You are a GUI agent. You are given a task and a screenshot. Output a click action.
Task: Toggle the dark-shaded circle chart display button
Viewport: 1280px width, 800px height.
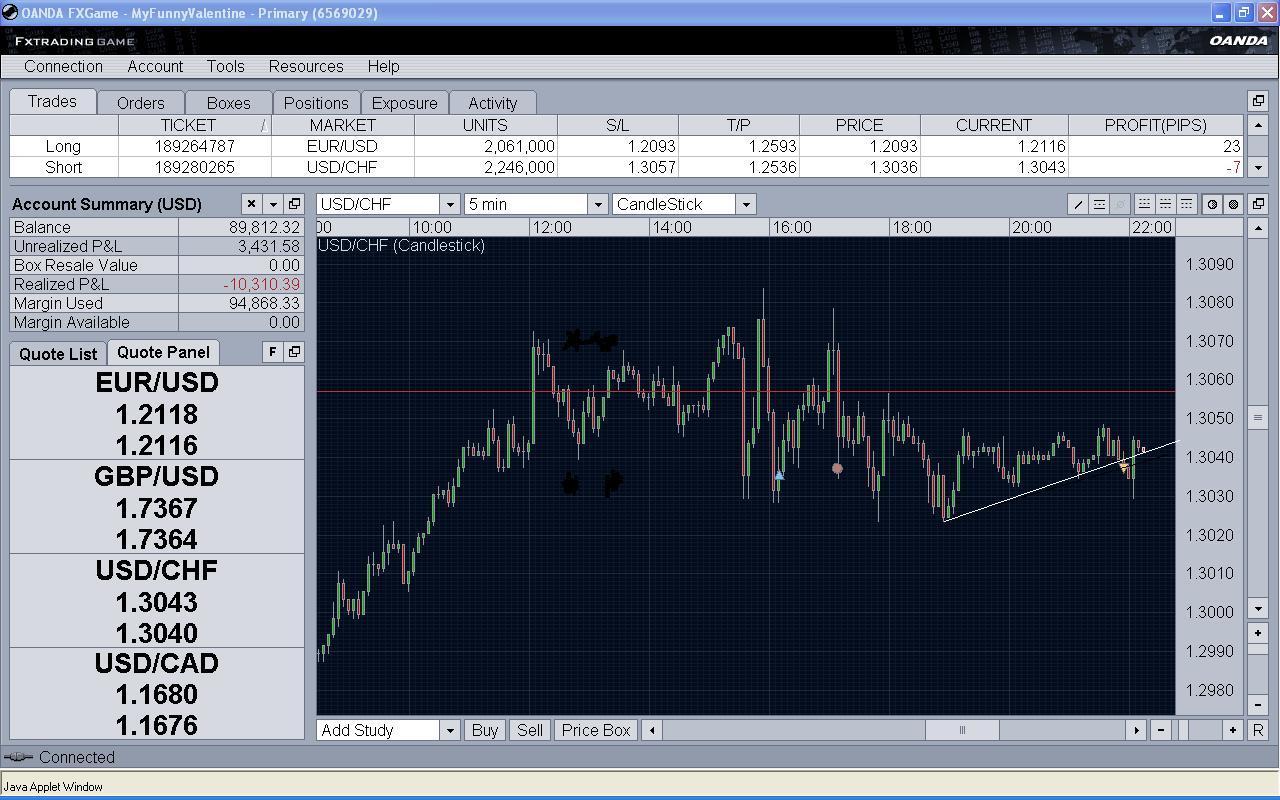[x=1233, y=204]
